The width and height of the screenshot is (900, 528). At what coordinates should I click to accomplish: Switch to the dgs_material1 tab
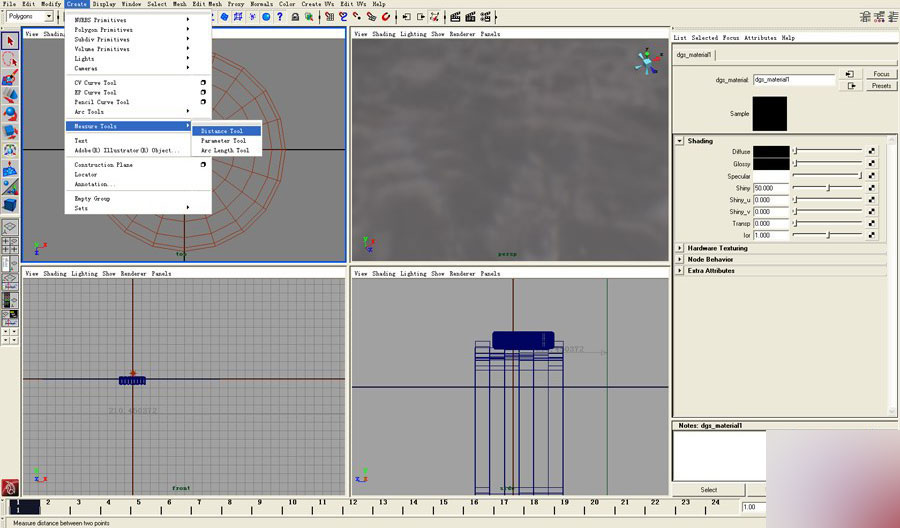694,55
